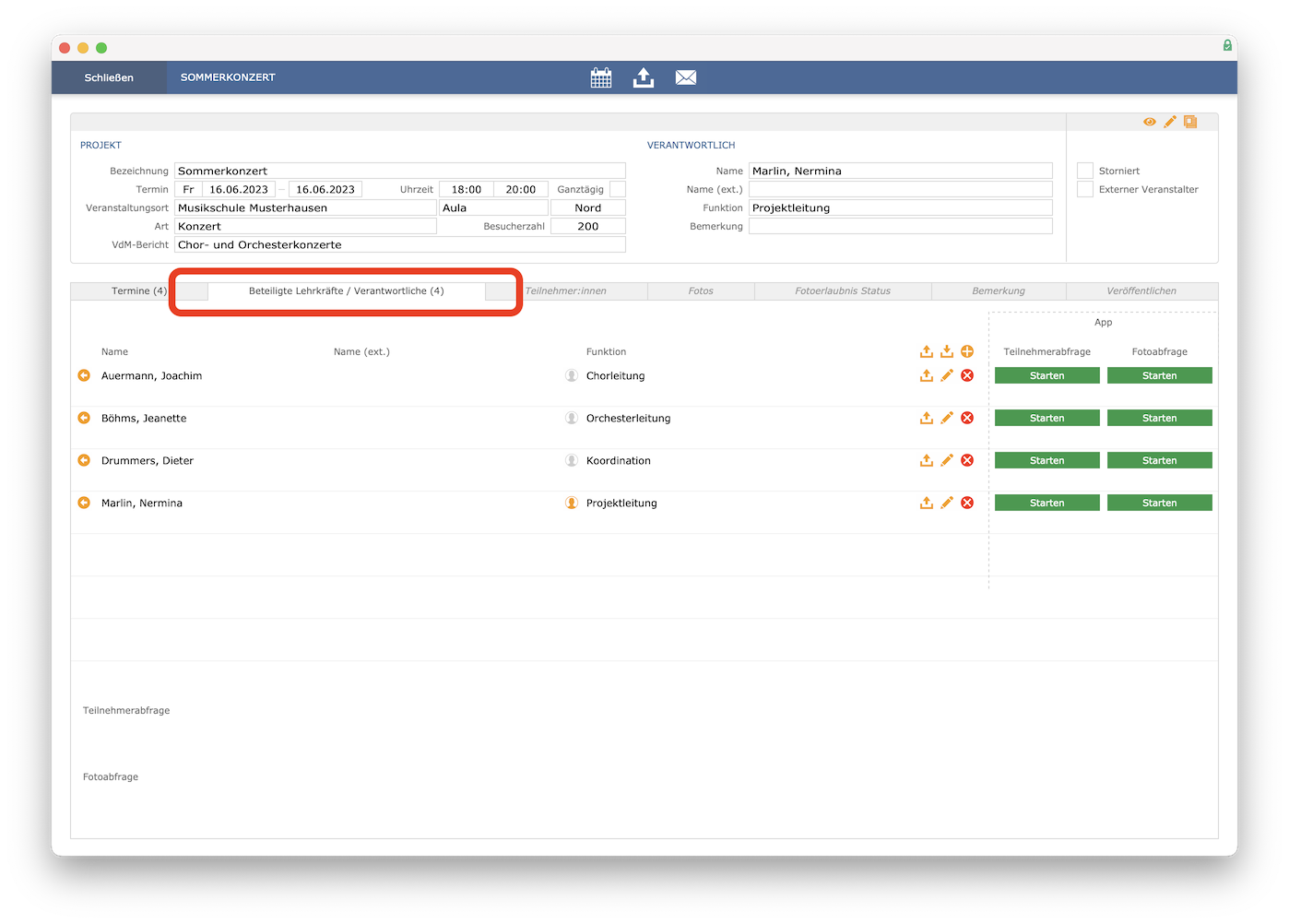Viewport: 1289px width, 924px height.
Task: Click the room field Aula
Action: pos(493,207)
